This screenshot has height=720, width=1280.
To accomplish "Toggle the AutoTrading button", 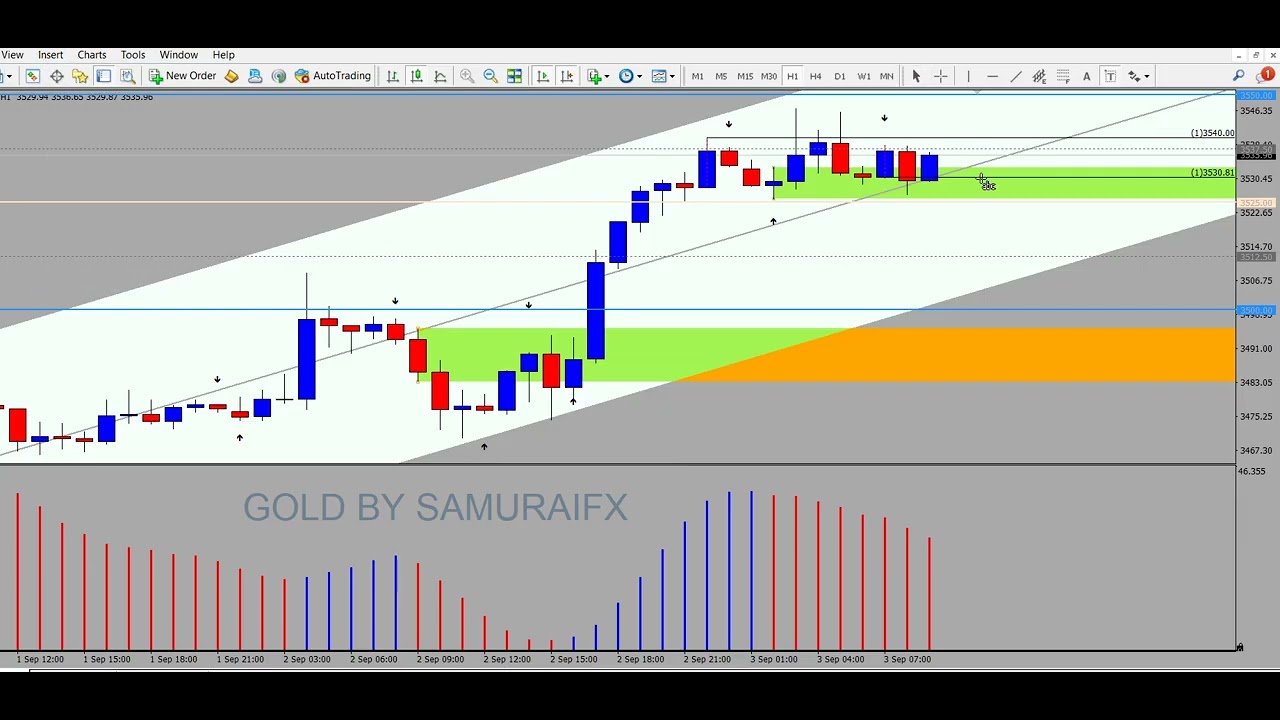I will pos(333,76).
